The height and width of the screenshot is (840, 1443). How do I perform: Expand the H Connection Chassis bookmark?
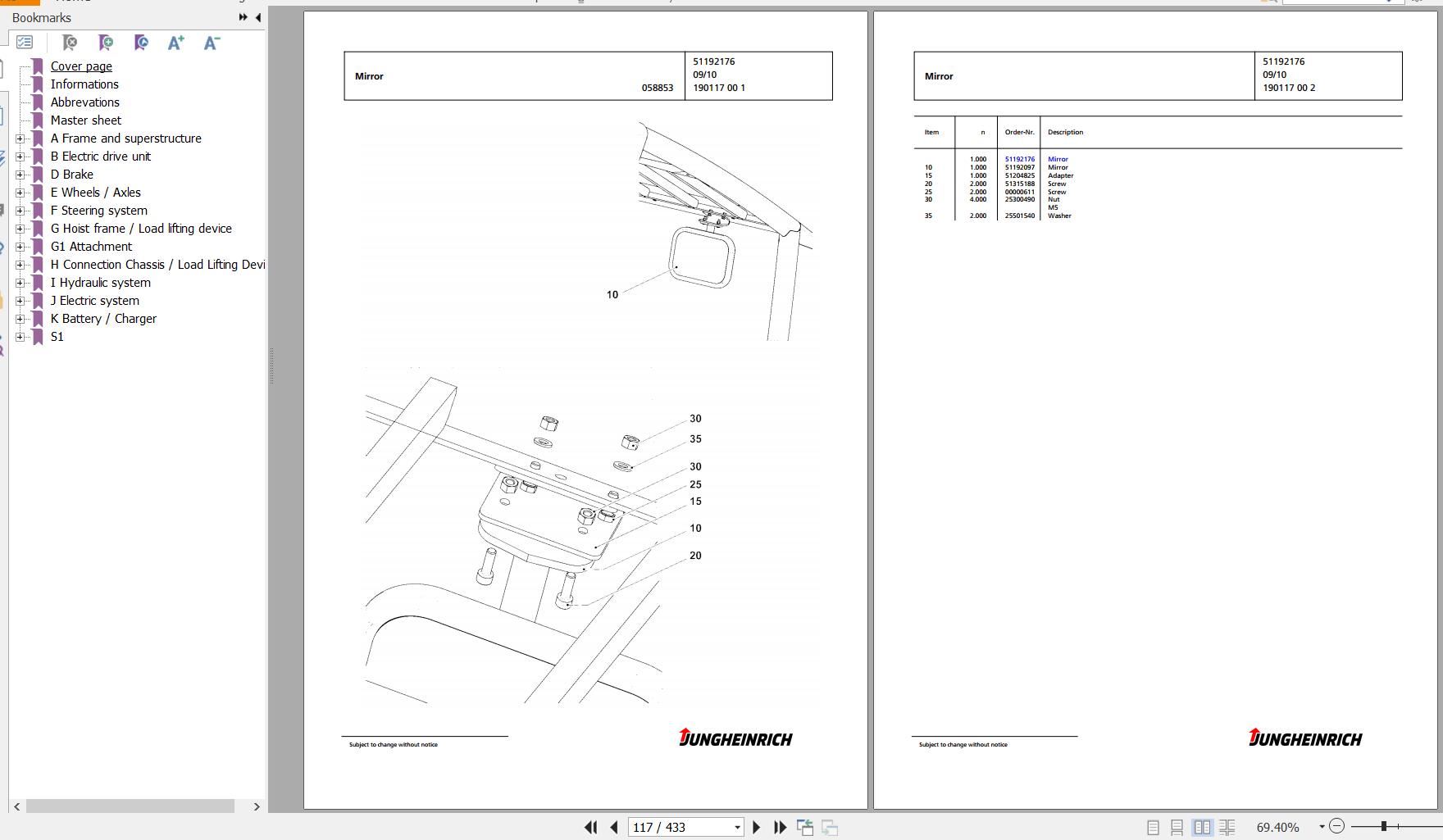coord(20,265)
